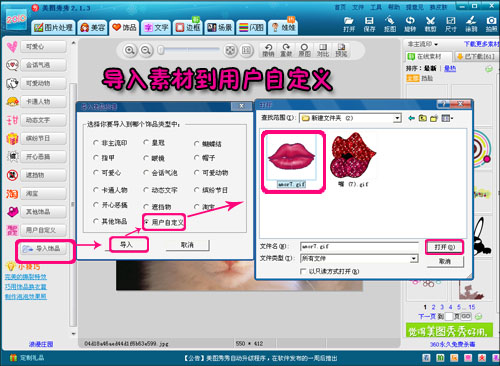
Task: Switch to the 场景 tab
Action: tap(219, 27)
